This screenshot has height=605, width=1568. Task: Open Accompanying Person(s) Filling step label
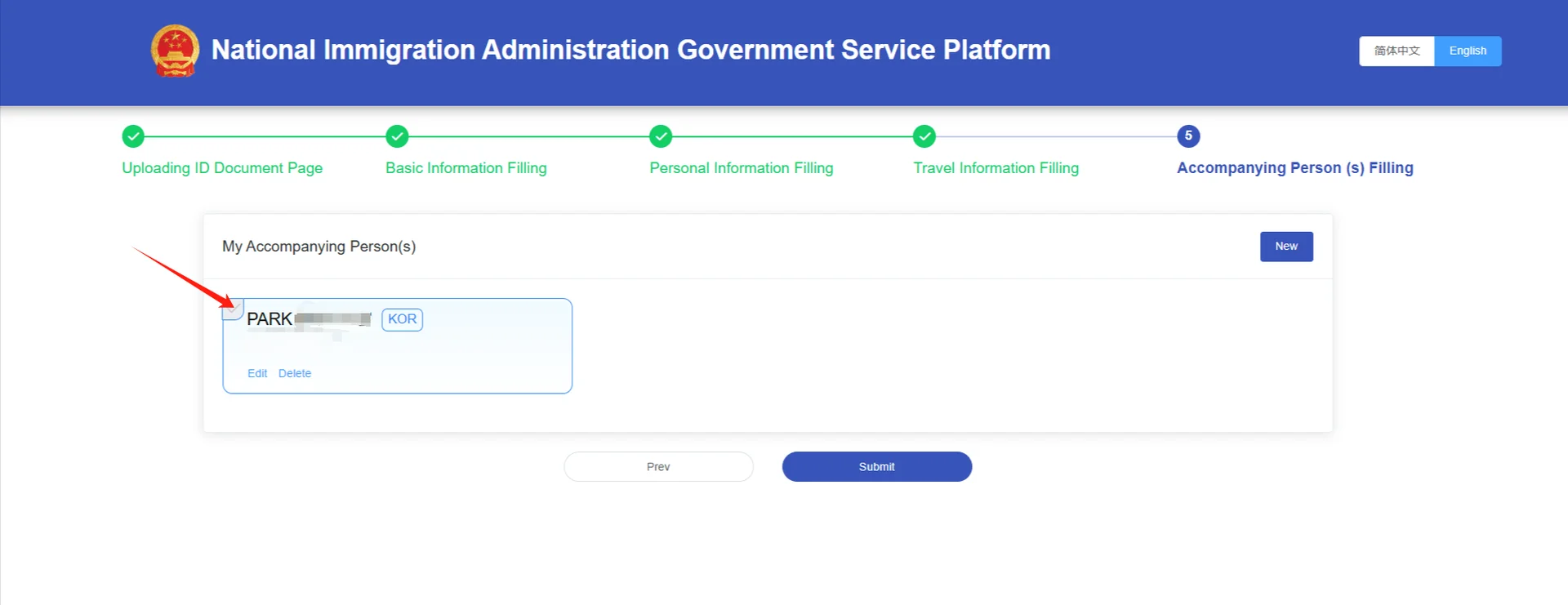coord(1295,168)
